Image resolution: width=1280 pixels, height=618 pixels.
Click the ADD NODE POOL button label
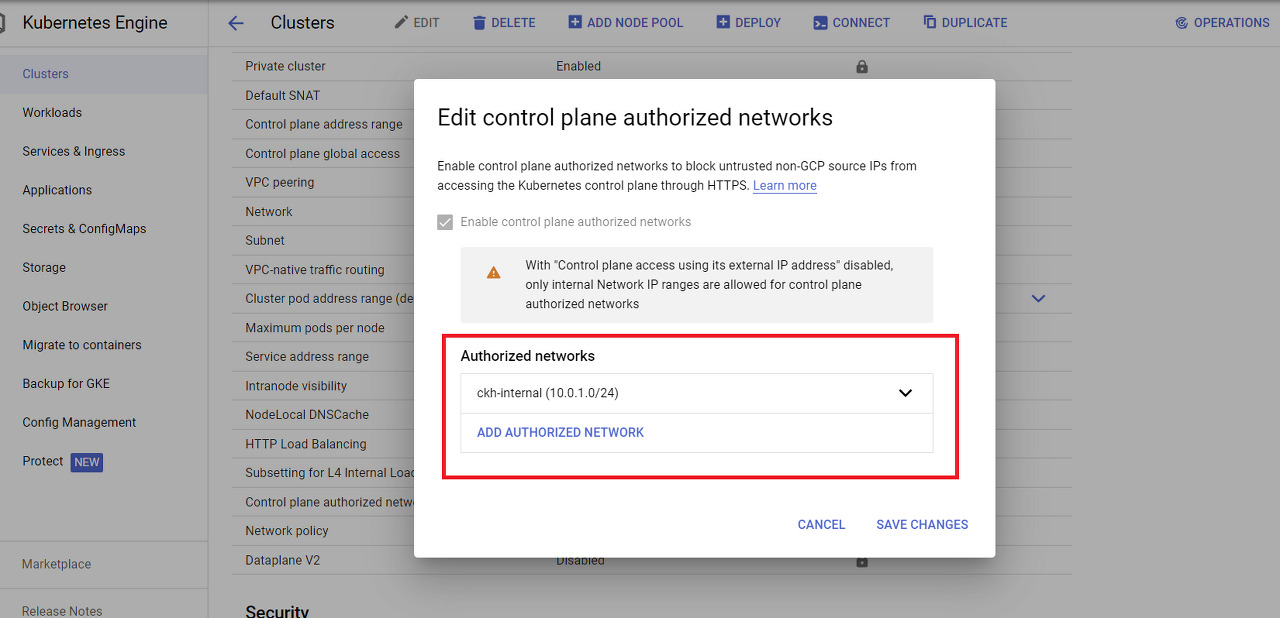pyautogui.click(x=635, y=23)
